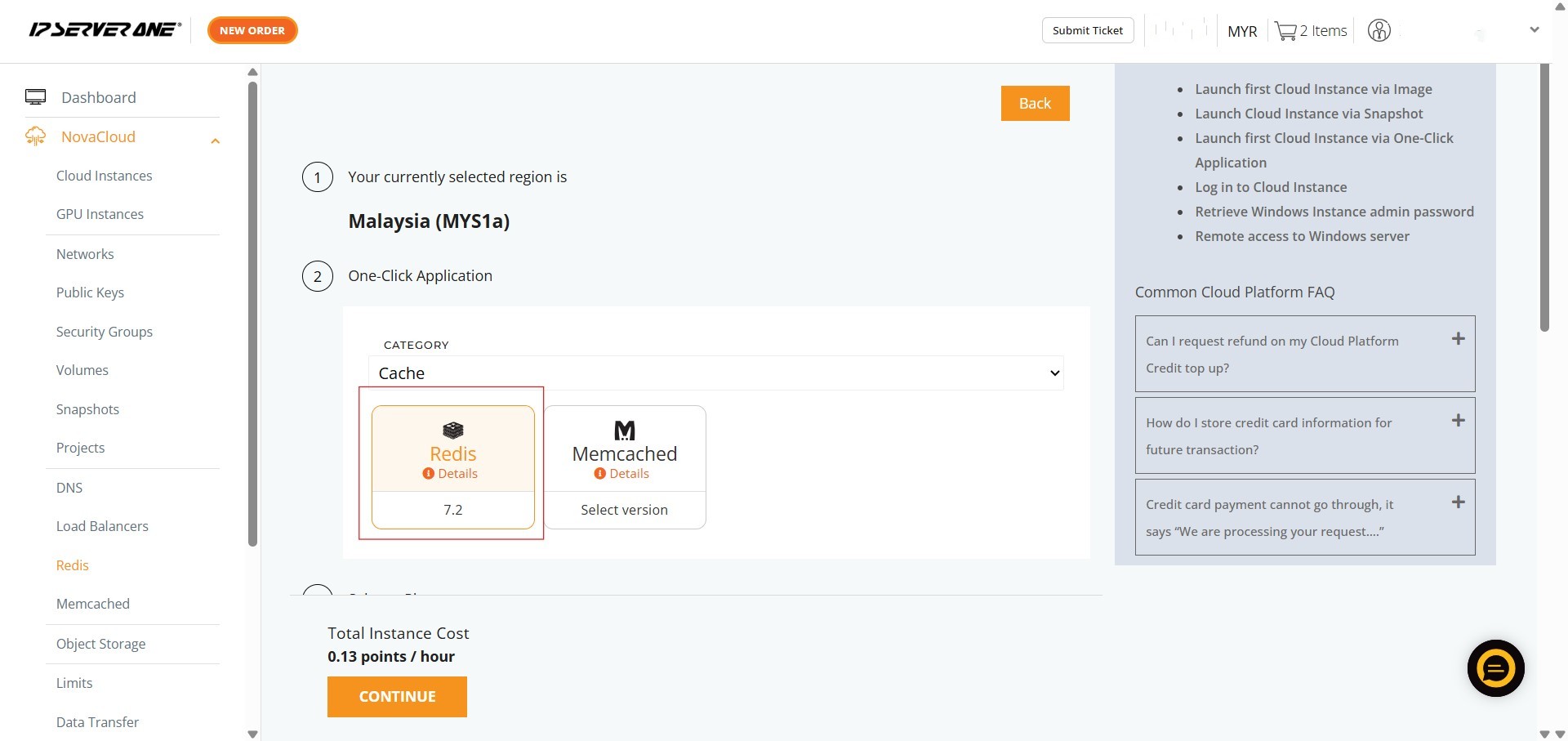Click the IP ServerOne logo
Image resolution: width=1568 pixels, height=741 pixels.
point(105,30)
